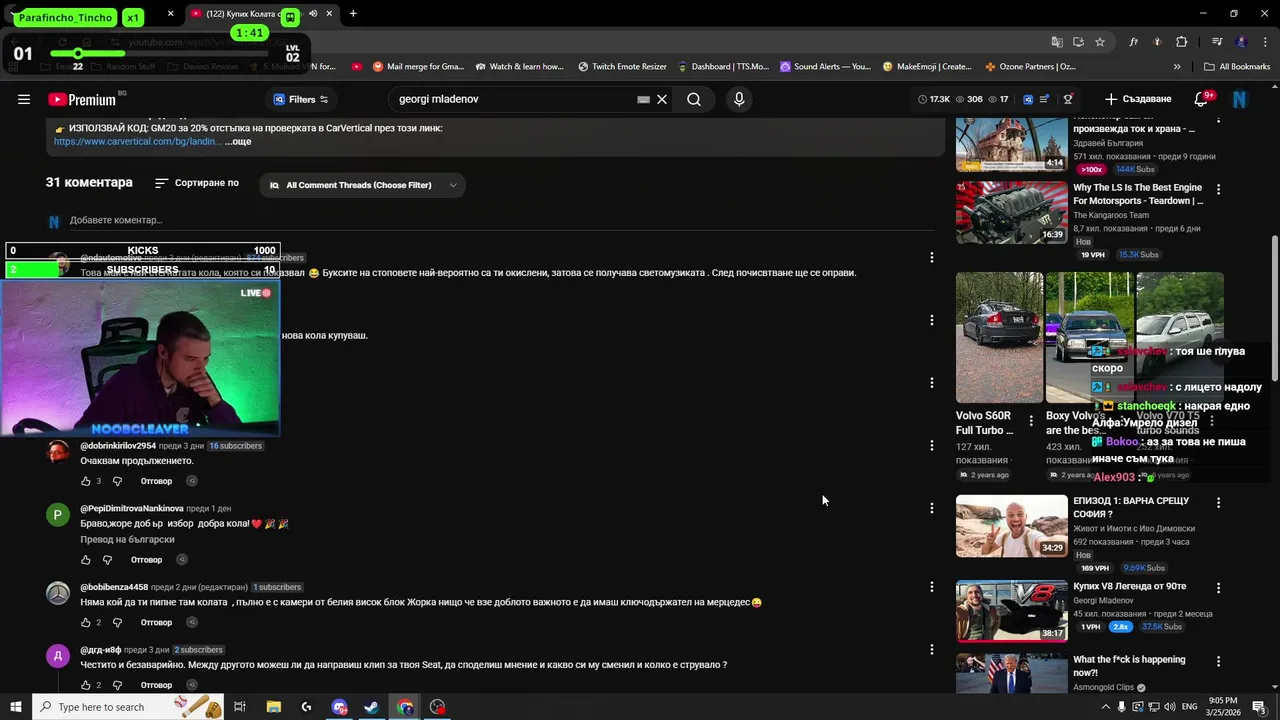Open the Ozone Partners bookmark

[1031, 67]
